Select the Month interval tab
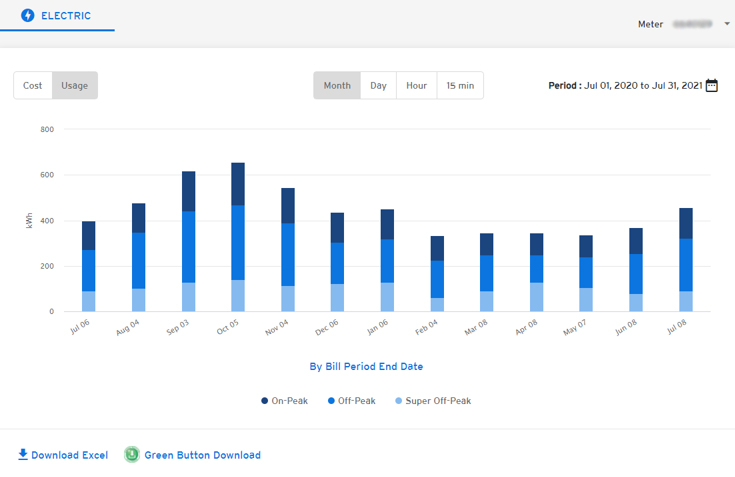735x477 pixels. pyautogui.click(x=337, y=86)
